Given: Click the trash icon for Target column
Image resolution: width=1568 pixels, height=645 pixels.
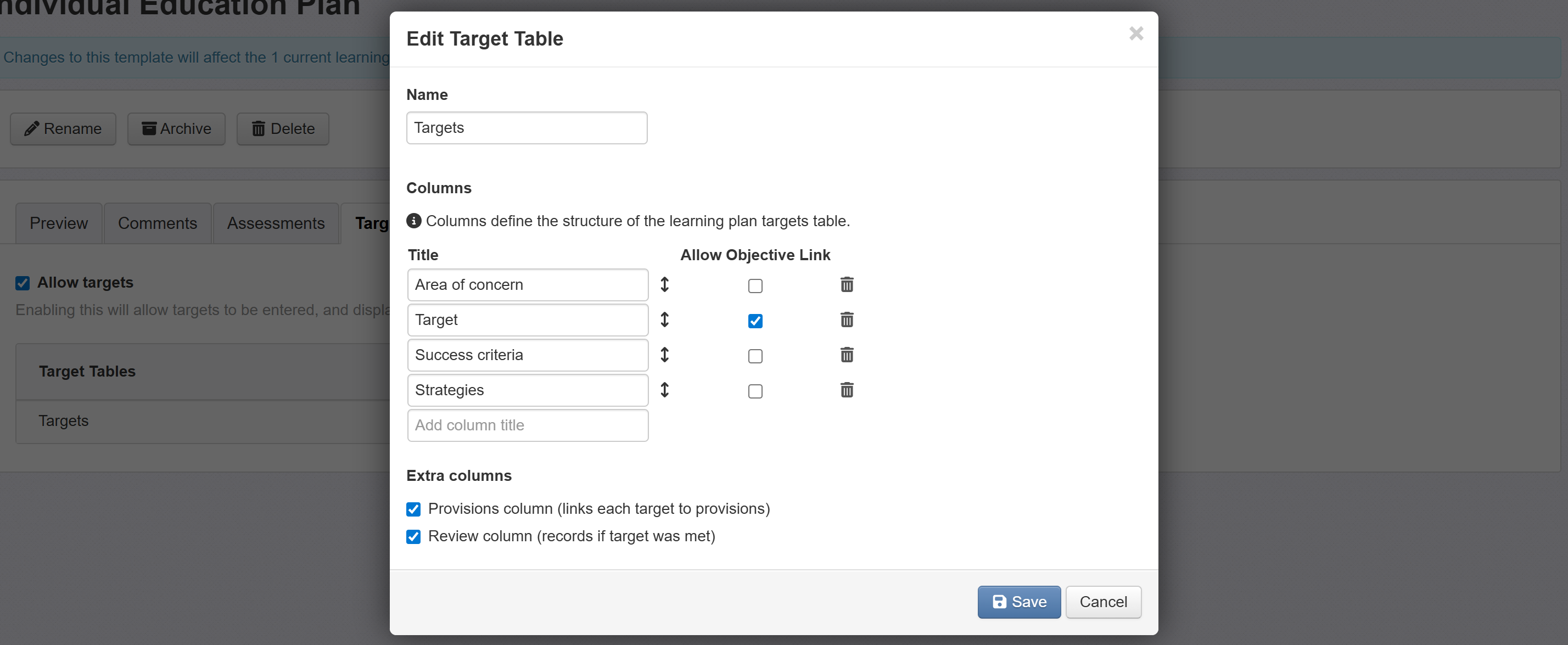Looking at the screenshot, I should click(x=847, y=320).
